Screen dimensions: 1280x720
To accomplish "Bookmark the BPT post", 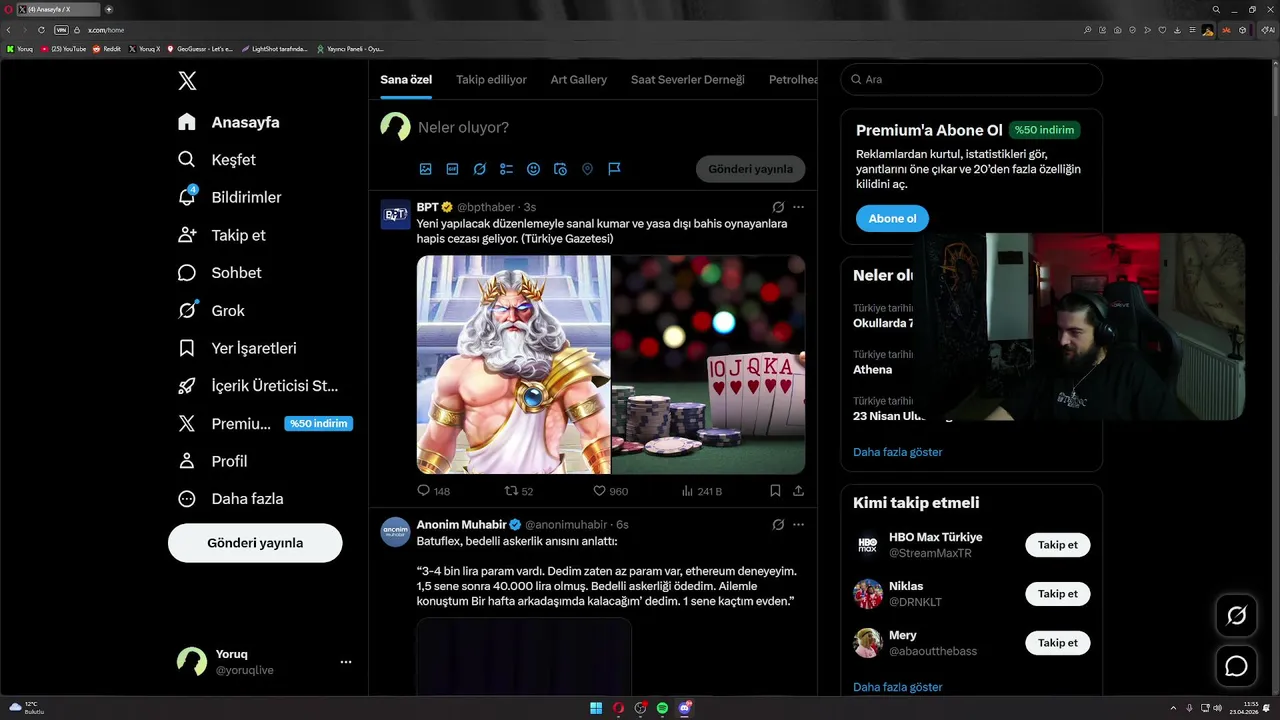I will pyautogui.click(x=775, y=491).
